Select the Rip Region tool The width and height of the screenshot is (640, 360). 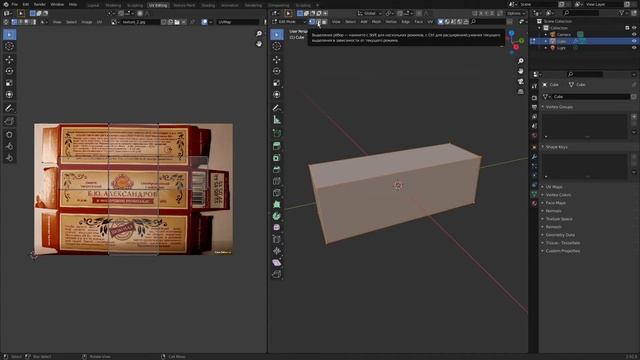click(277, 274)
